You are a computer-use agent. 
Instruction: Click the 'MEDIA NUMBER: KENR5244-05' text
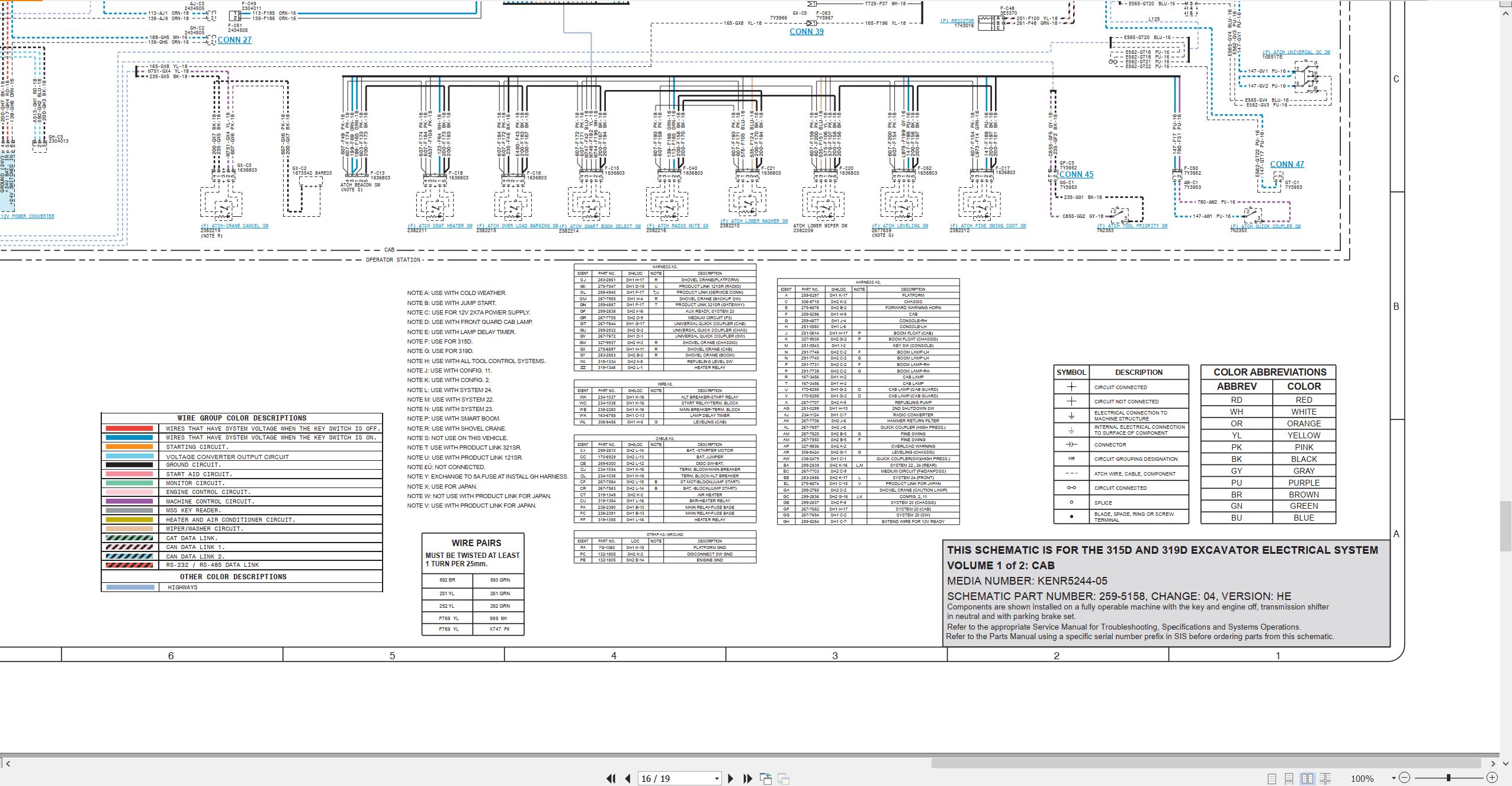[x=1027, y=581]
